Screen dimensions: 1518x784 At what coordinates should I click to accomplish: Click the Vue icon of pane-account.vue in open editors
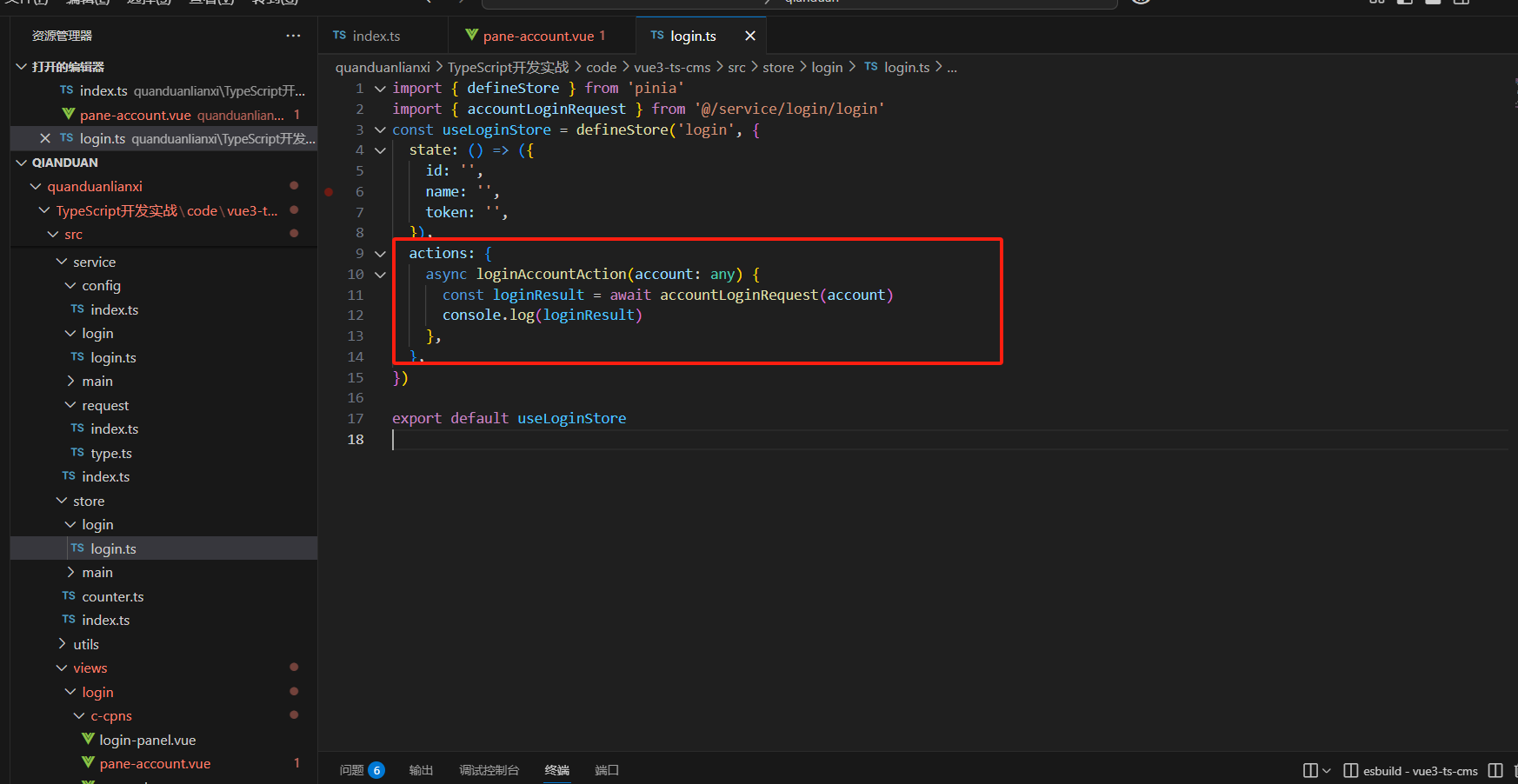[x=69, y=115]
